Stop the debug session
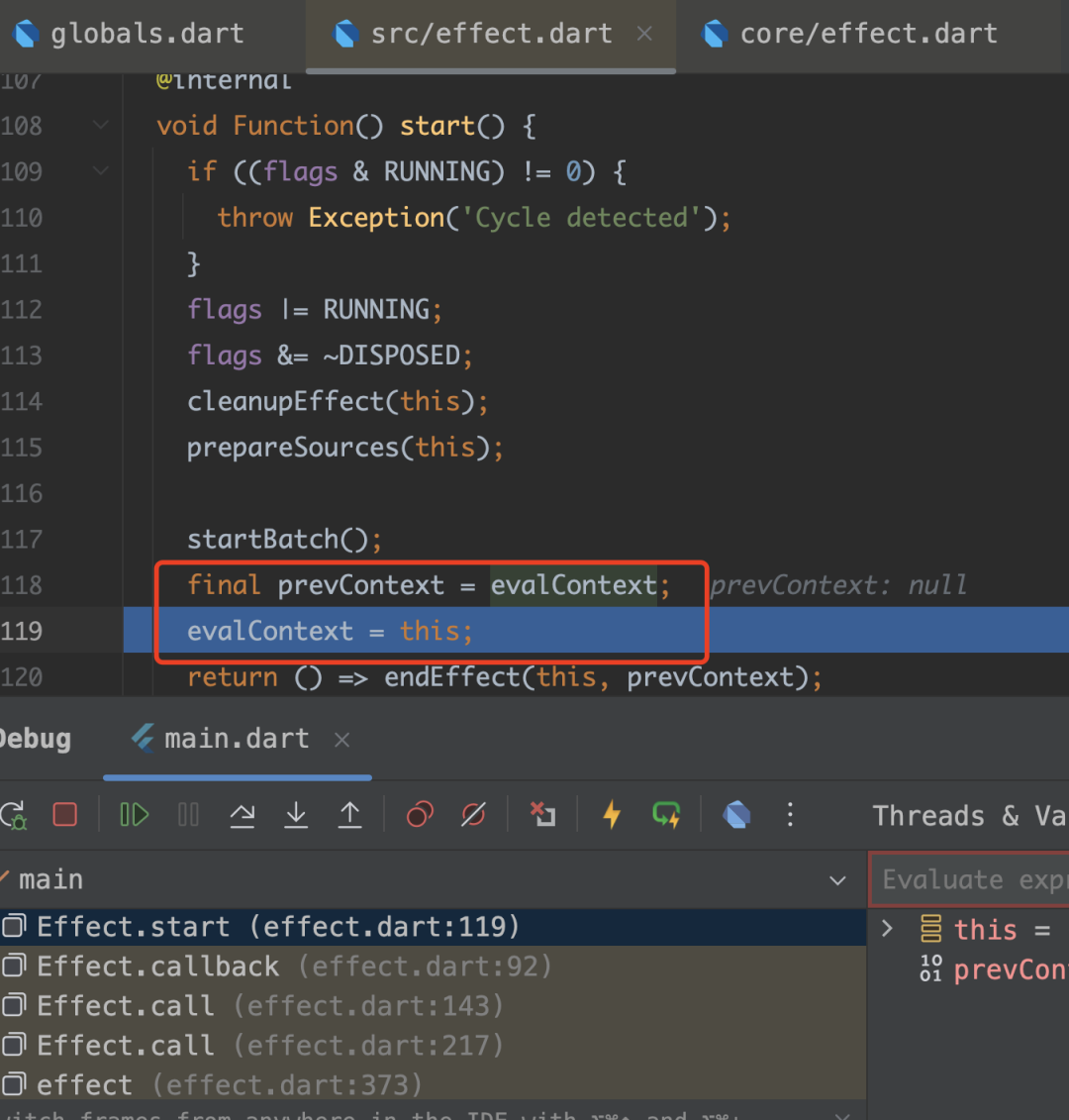The width and height of the screenshot is (1069, 1120). pos(65,815)
